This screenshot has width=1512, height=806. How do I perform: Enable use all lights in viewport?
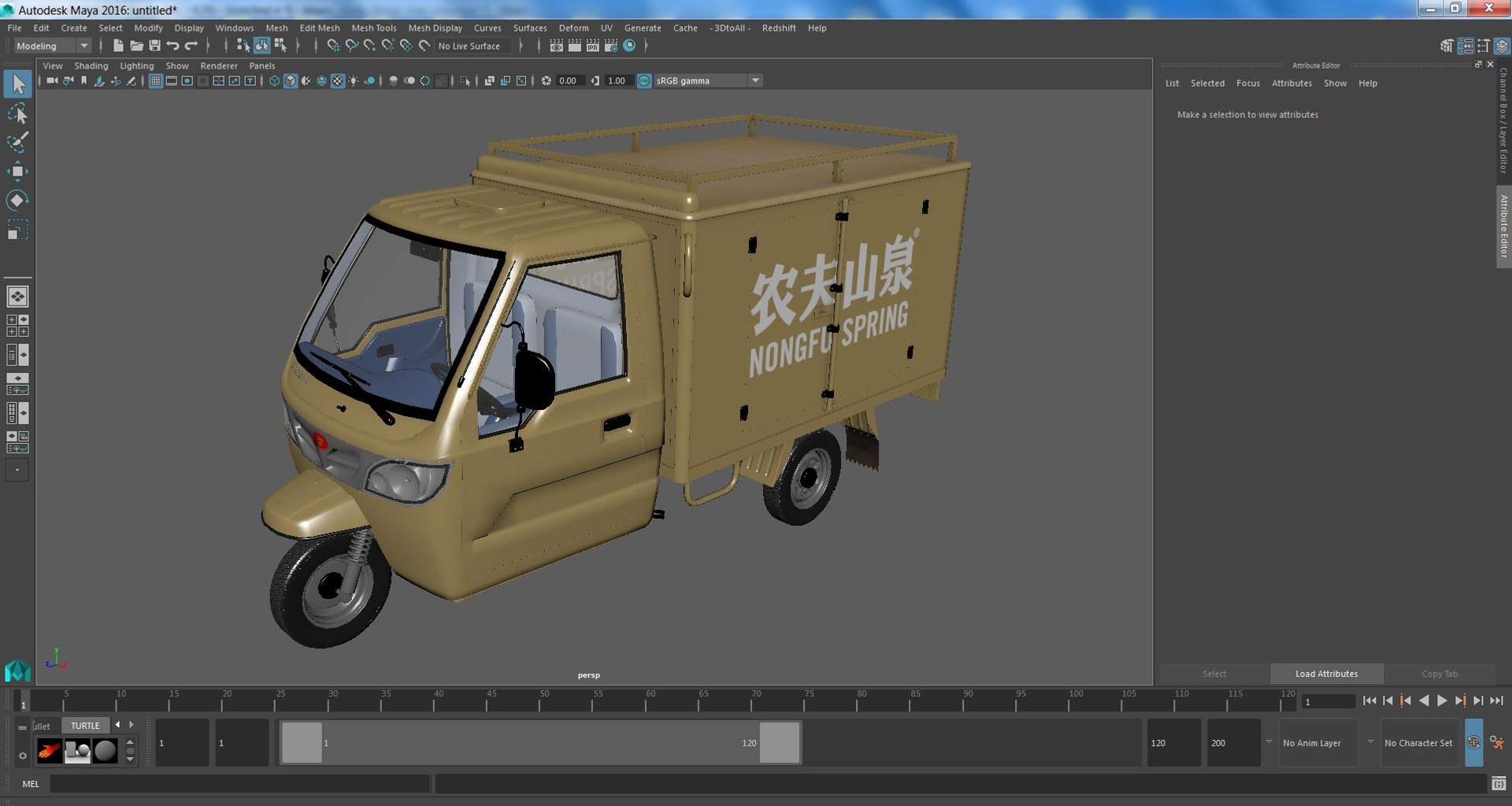(x=354, y=81)
